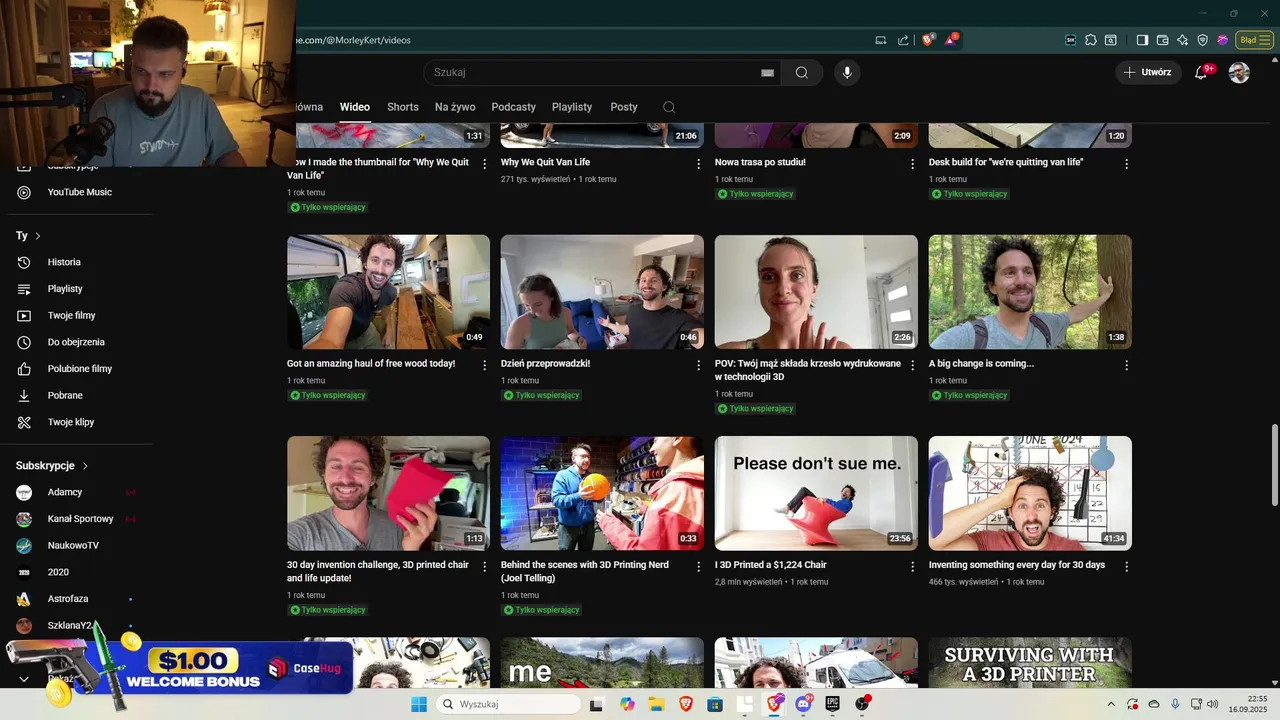Open Brave Rewards triangle icon

click(x=951, y=40)
